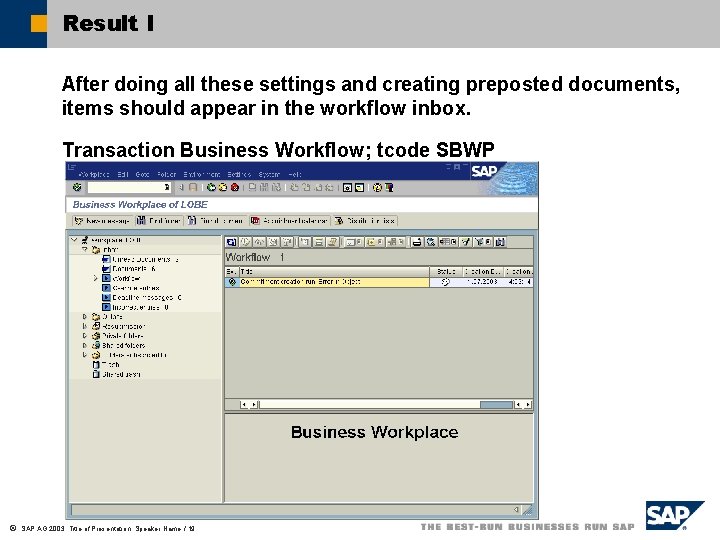The height and width of the screenshot is (540, 720).
Task: Click the worklist scrollbar far-right arrow
Action: click(x=528, y=405)
